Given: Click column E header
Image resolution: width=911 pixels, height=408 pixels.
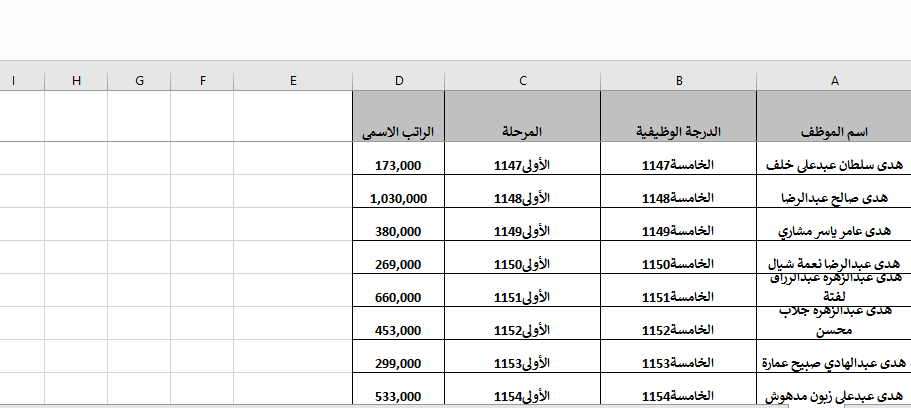Looking at the screenshot, I should 293,80.
